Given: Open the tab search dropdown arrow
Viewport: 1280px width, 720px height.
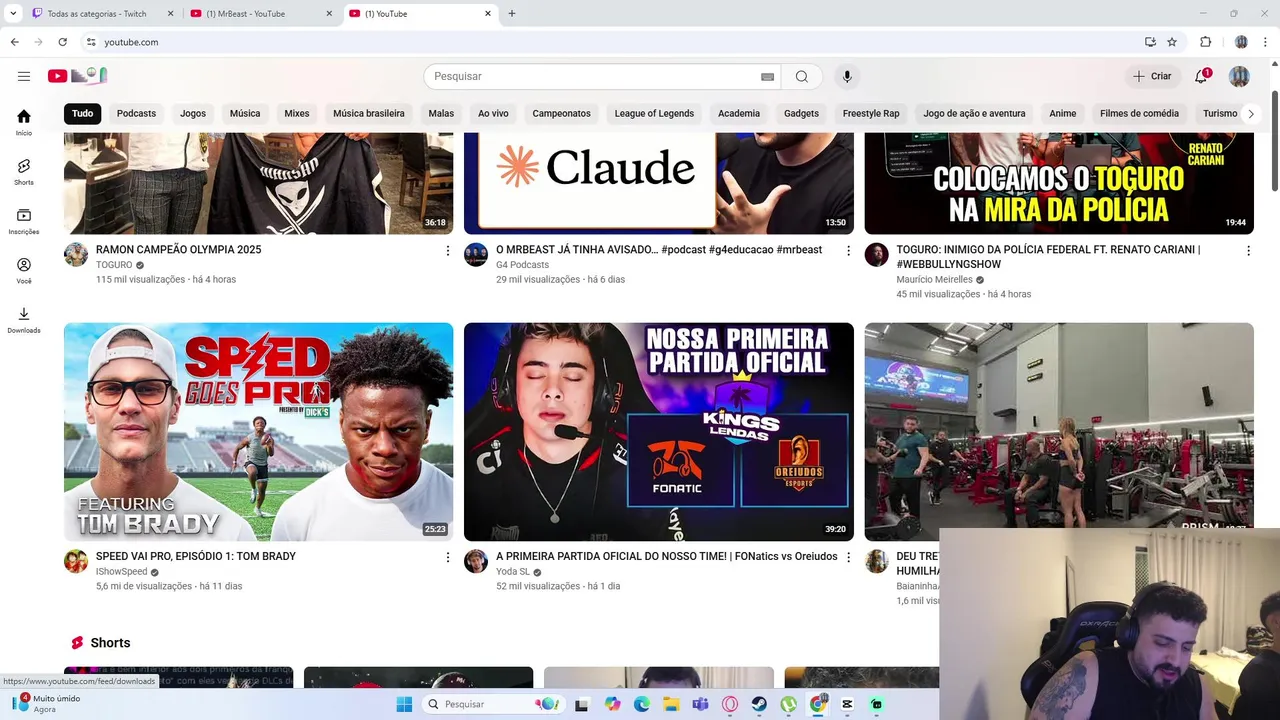Looking at the screenshot, I should pos(13,13).
